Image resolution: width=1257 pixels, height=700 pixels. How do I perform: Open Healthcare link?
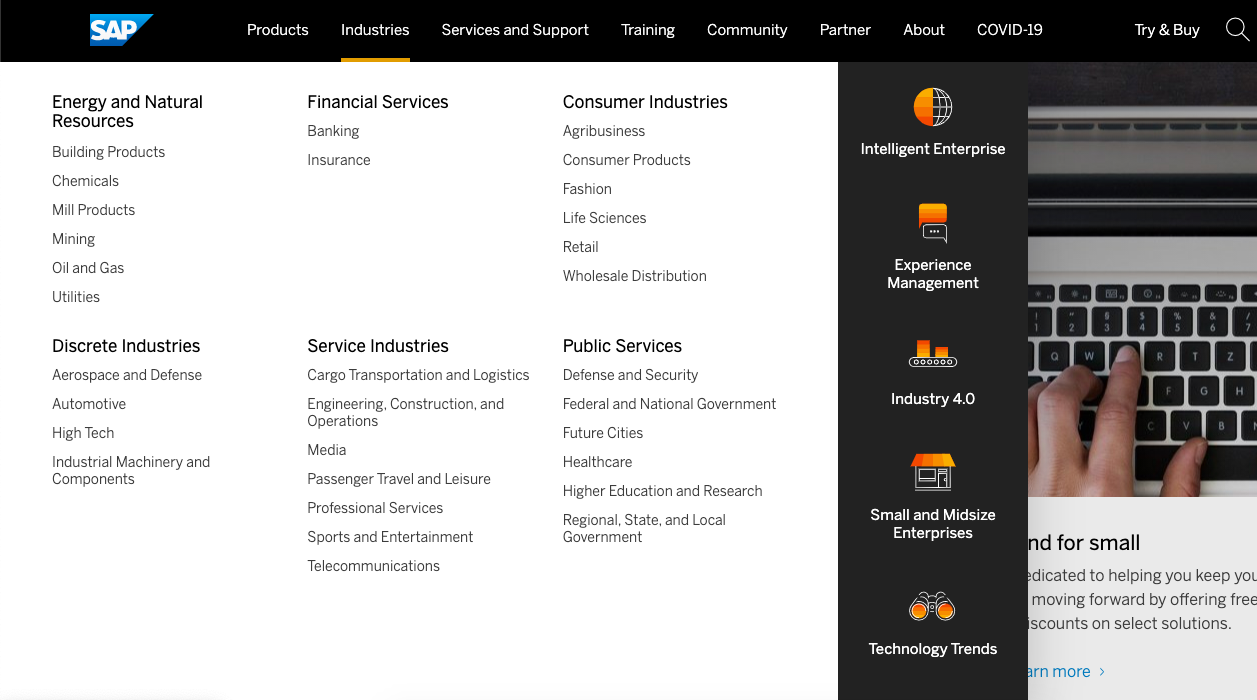click(x=597, y=462)
